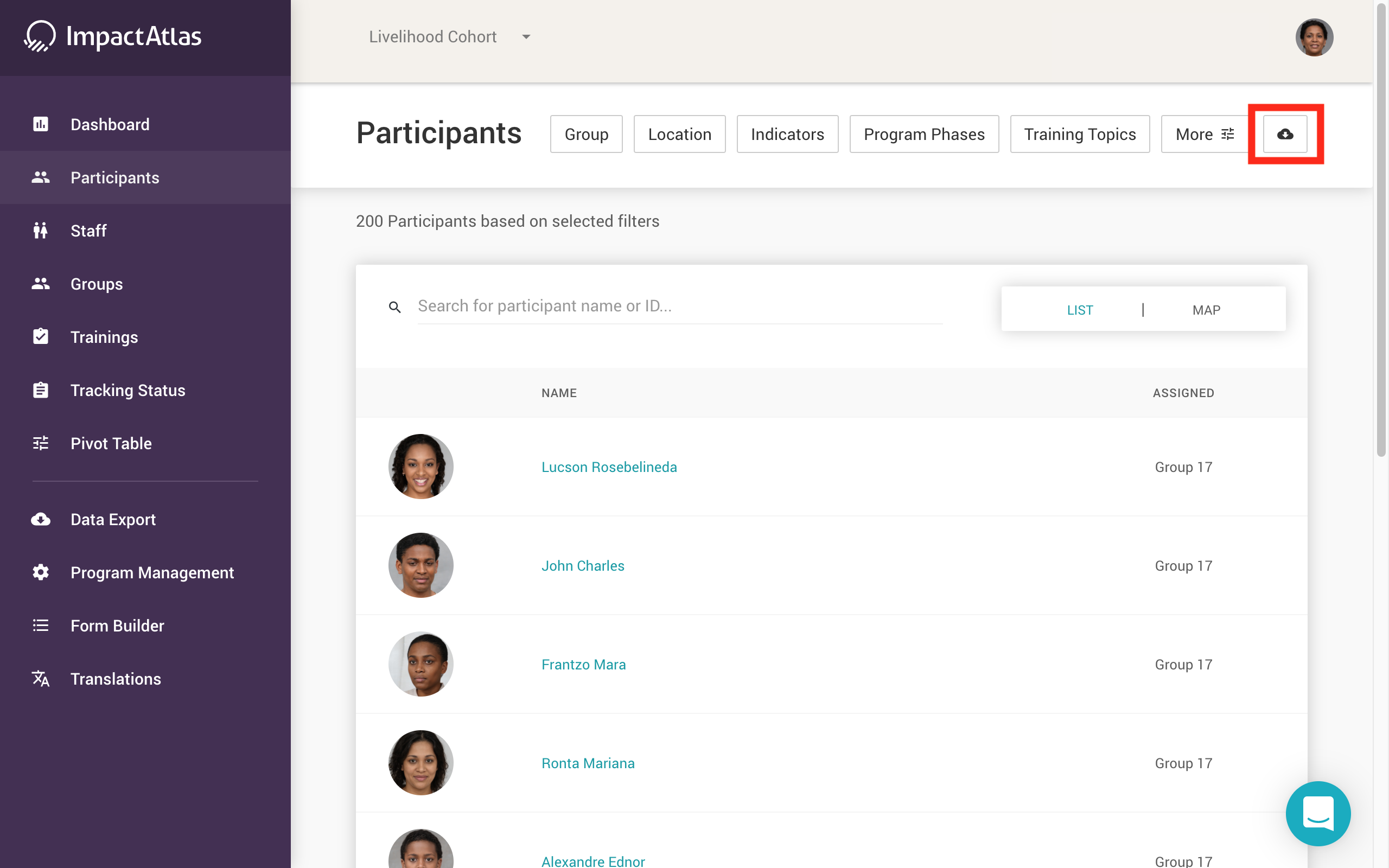This screenshot has width=1389, height=868.
Task: Expand Livelihood Cohort dropdown
Action: (x=450, y=37)
